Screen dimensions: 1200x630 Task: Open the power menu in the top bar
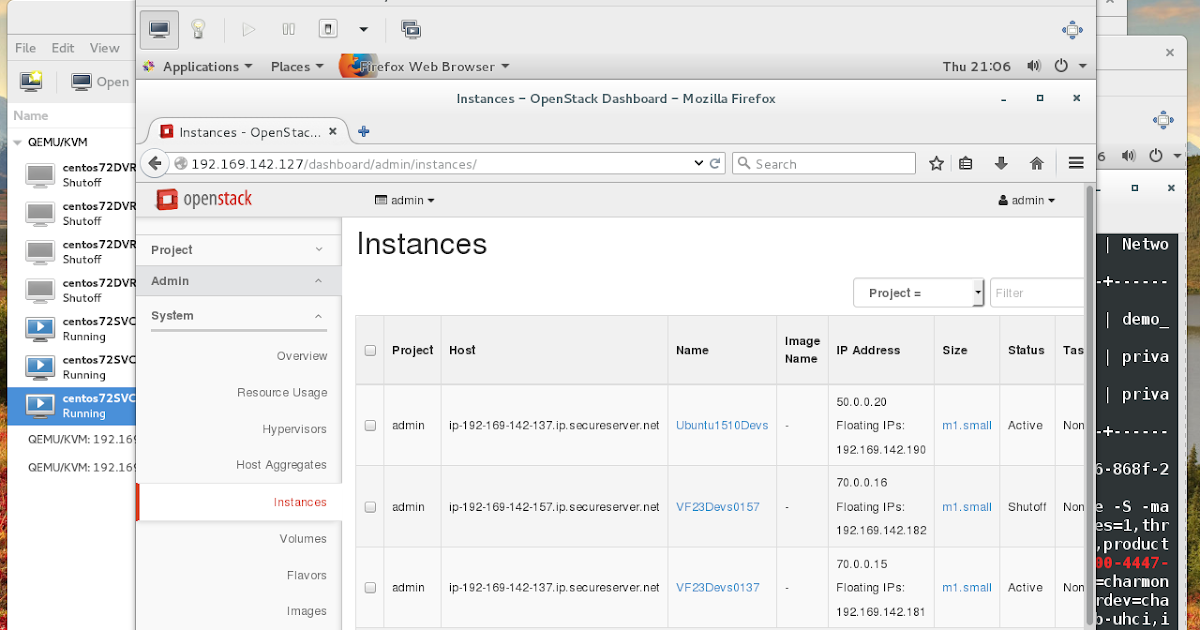[1069, 66]
